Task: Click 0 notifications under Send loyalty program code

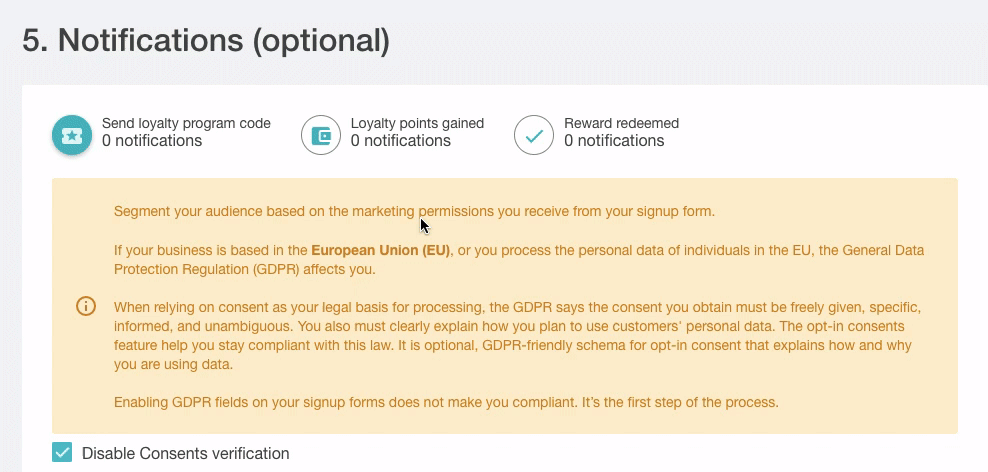Action: point(152,141)
